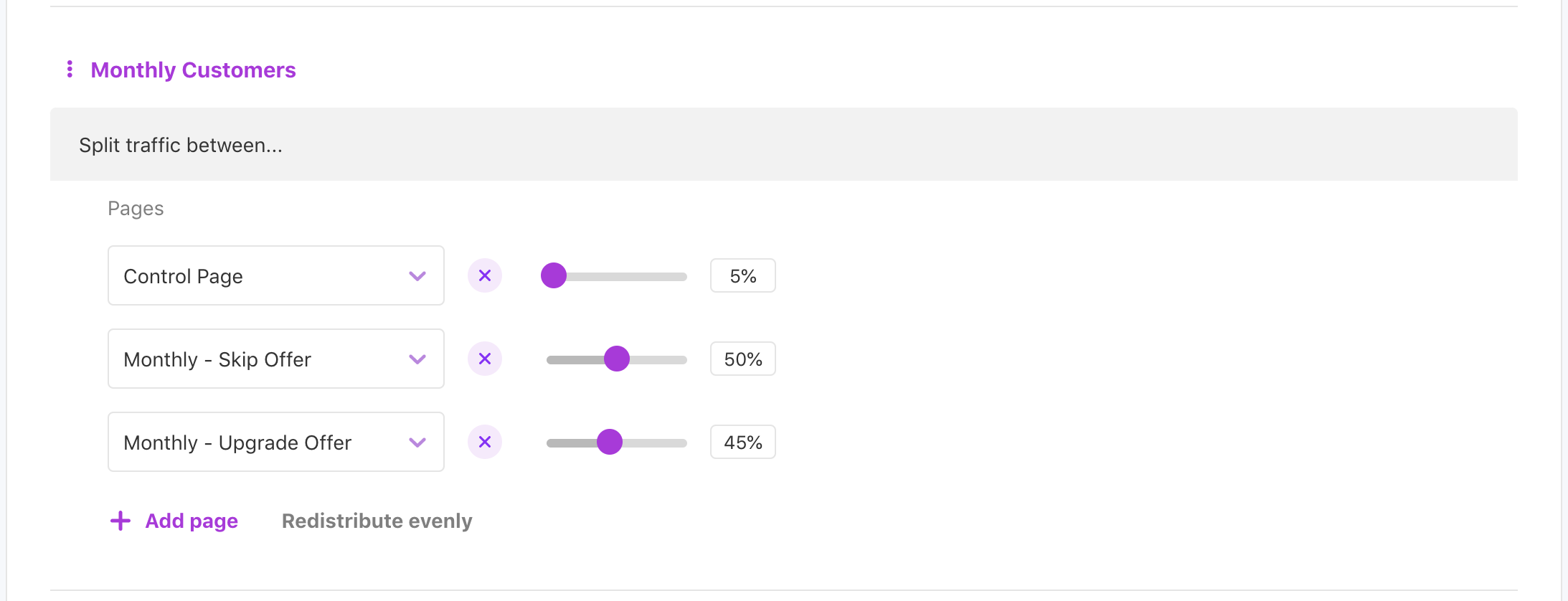
Task: Click the 5% percentage field
Action: (x=742, y=276)
